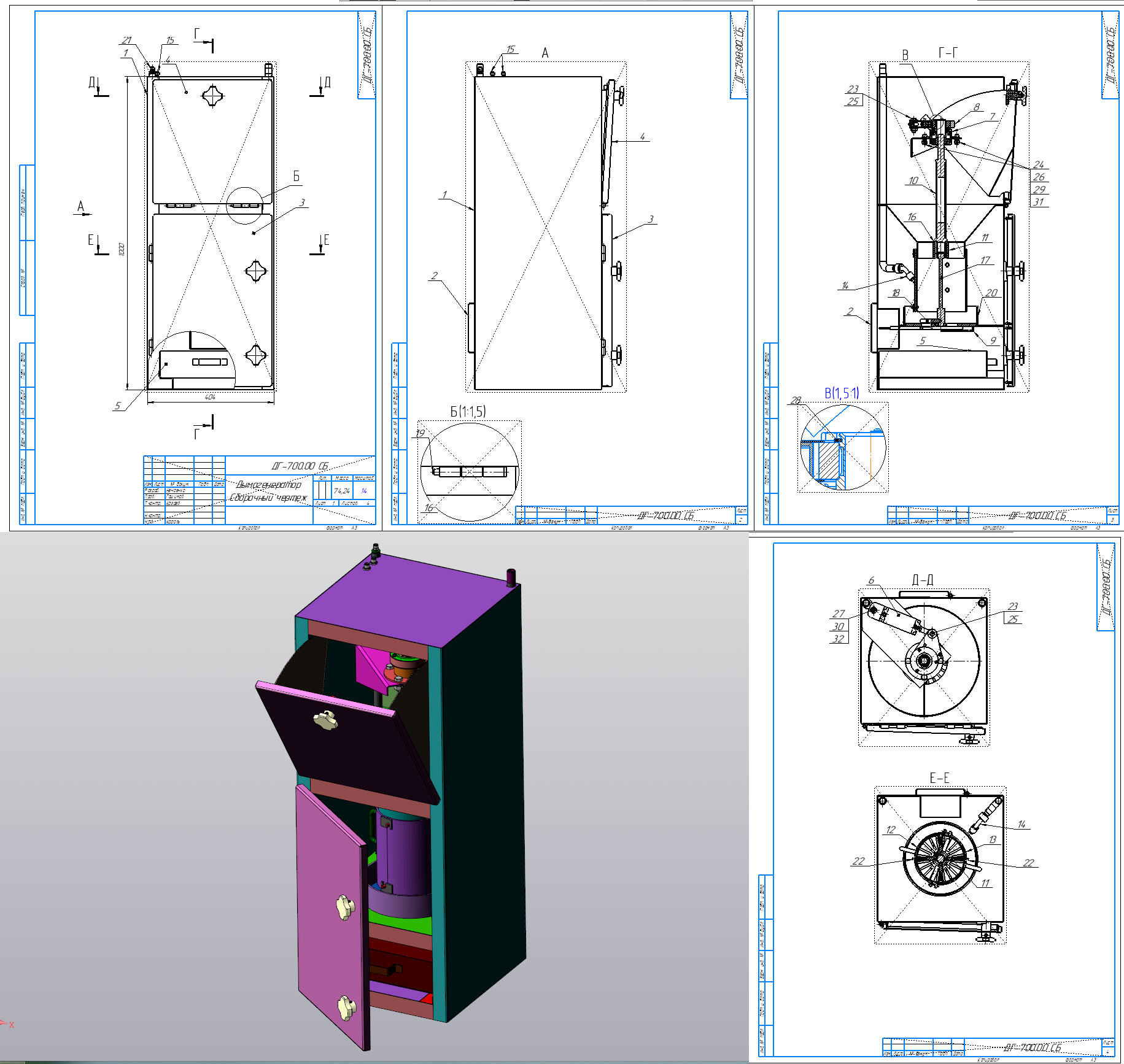Viewport: 1124px width, 1064px height.
Task: Click the Д-Д section drawing on sheet 4
Action: tap(924, 668)
